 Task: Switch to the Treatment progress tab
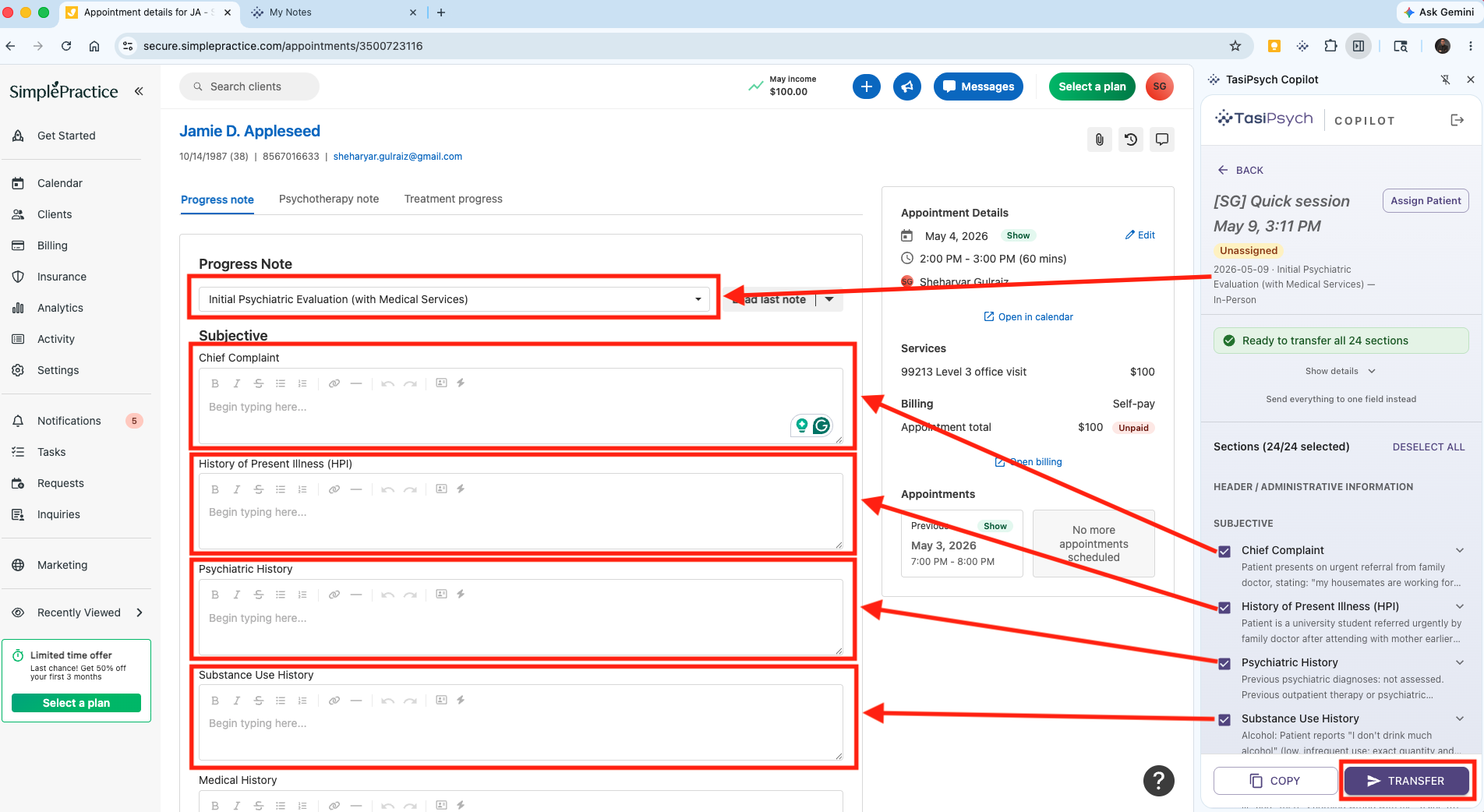tap(454, 199)
